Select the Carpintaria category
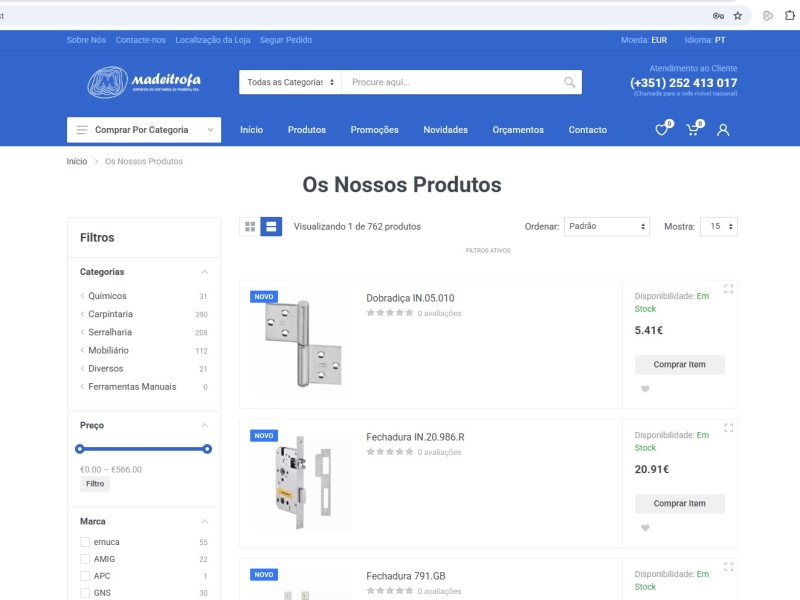Screen dimensions: 800x600 (110, 314)
